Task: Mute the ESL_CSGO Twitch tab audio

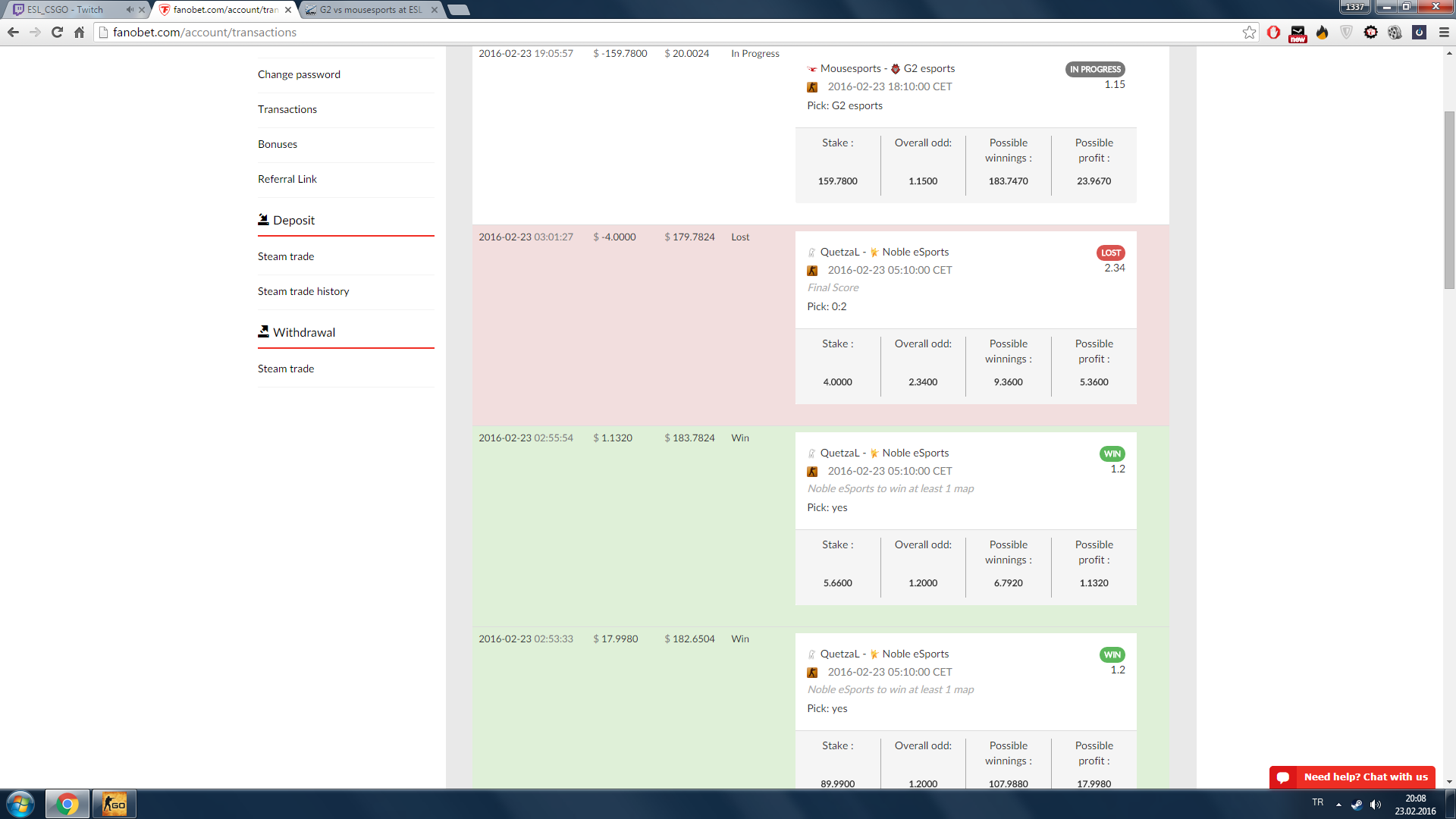Action: click(x=130, y=10)
